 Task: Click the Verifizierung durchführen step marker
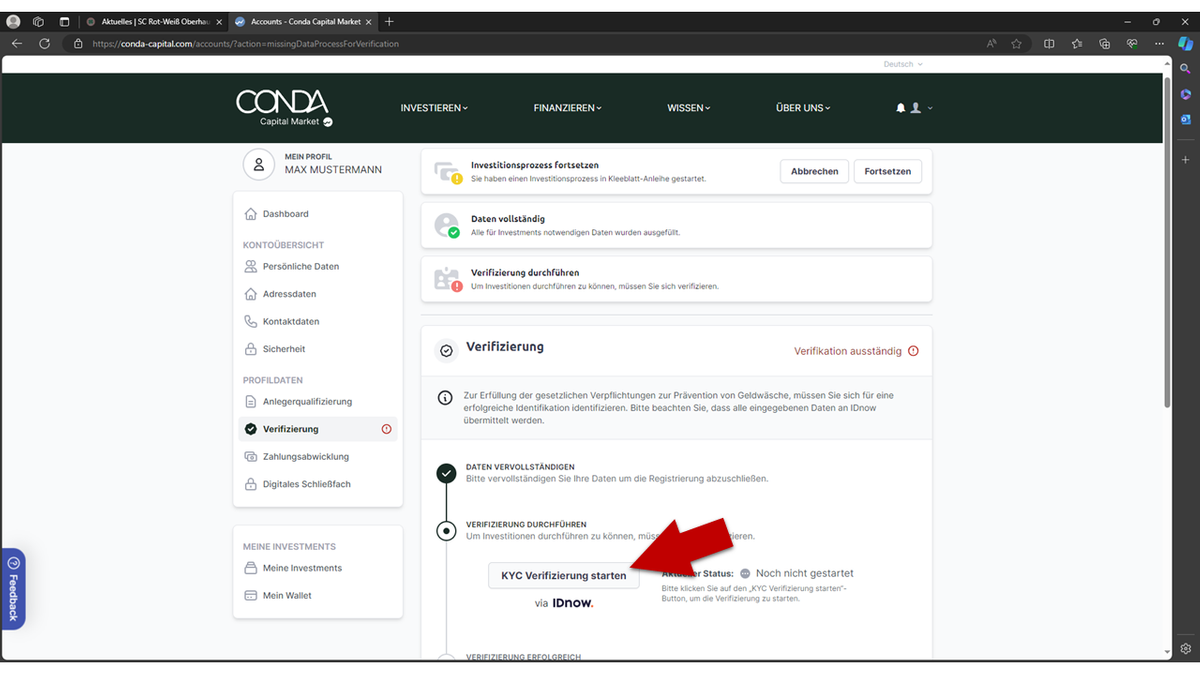[447, 531]
